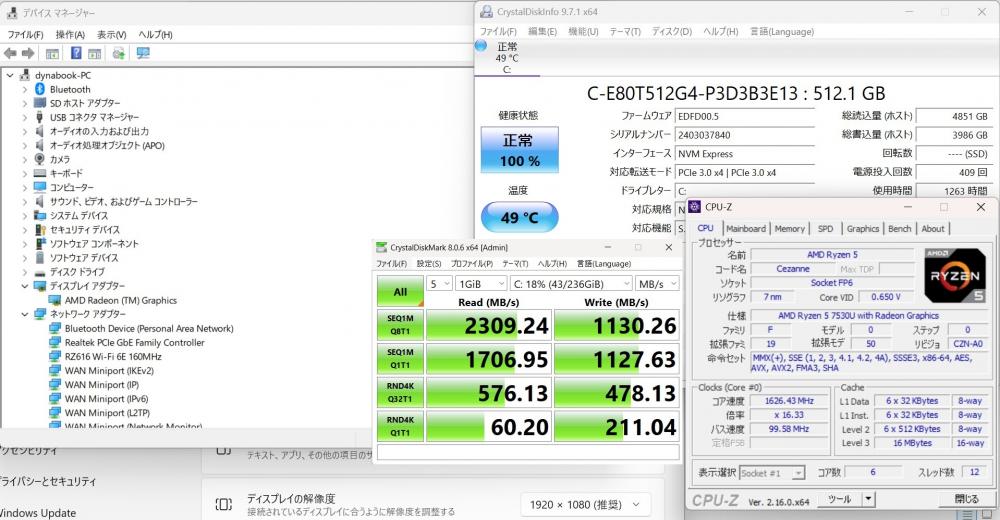Click the blue disk C: status icon

click(482, 45)
